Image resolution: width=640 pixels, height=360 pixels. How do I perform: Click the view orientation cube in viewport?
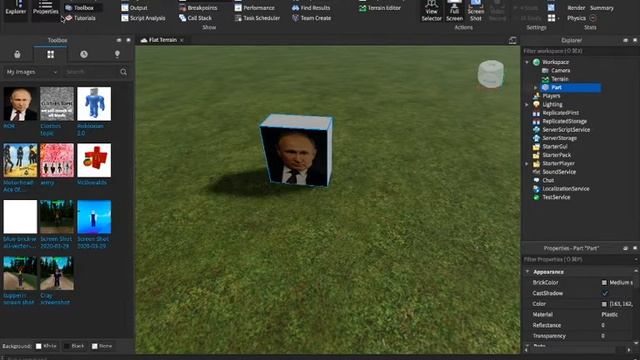[x=491, y=74]
